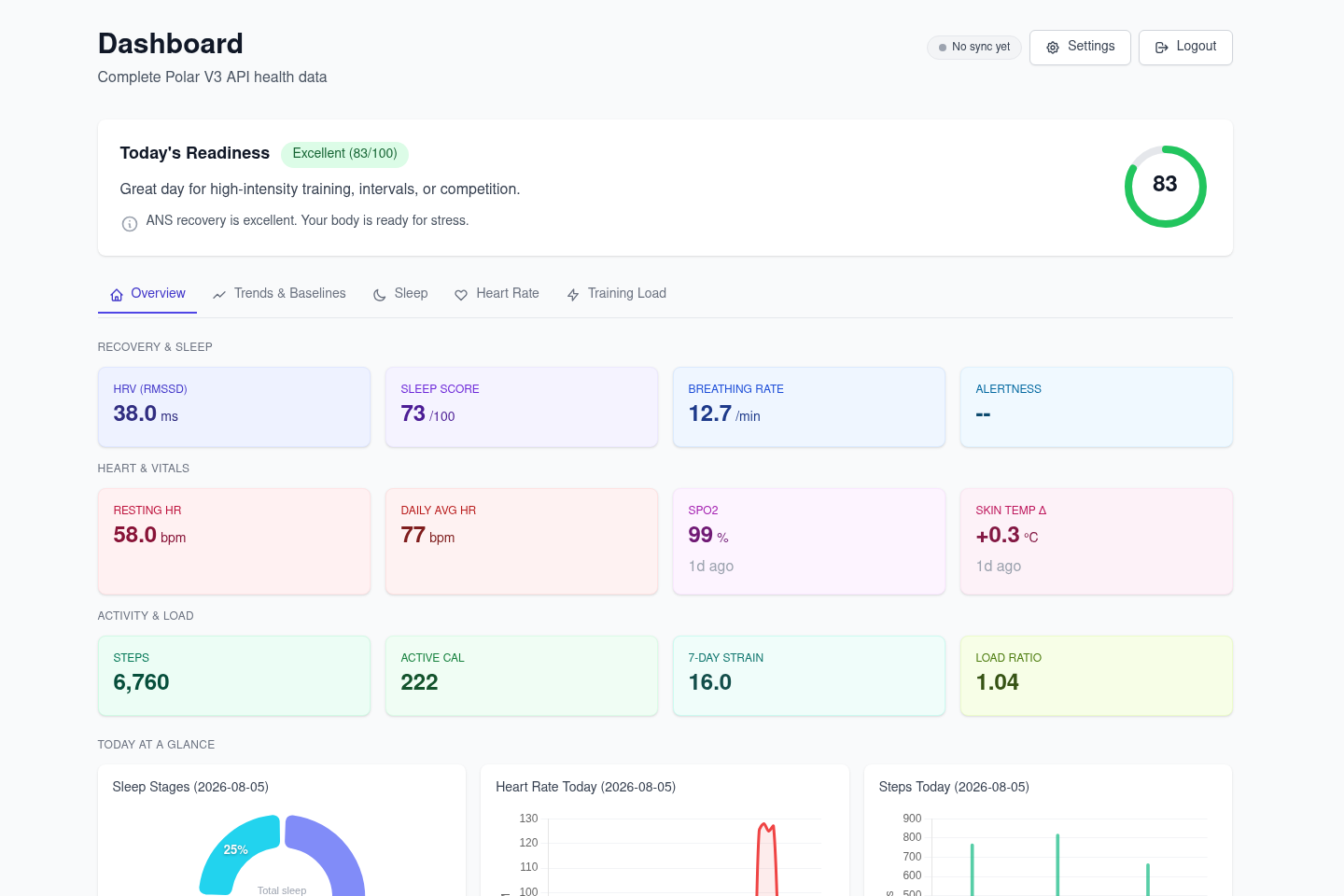1344x896 pixels.
Task: Select the HRV (RMSSD) card
Action: click(x=234, y=407)
